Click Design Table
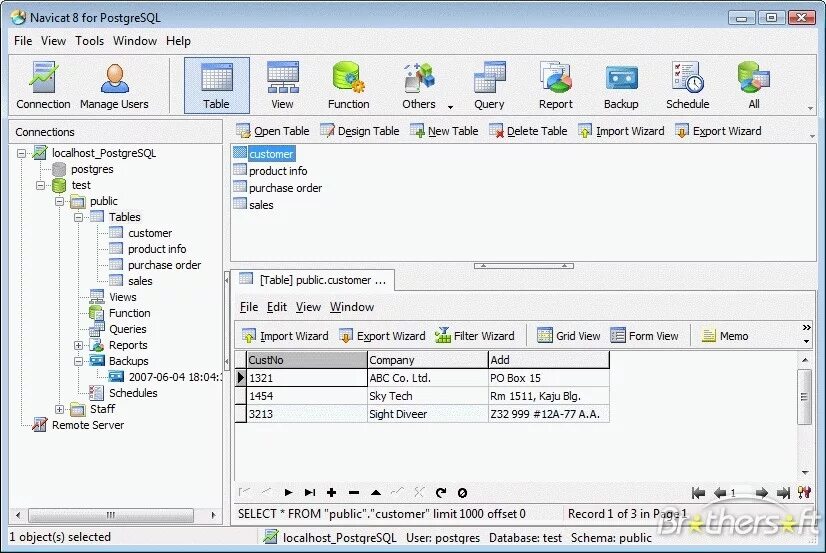 click(360, 131)
